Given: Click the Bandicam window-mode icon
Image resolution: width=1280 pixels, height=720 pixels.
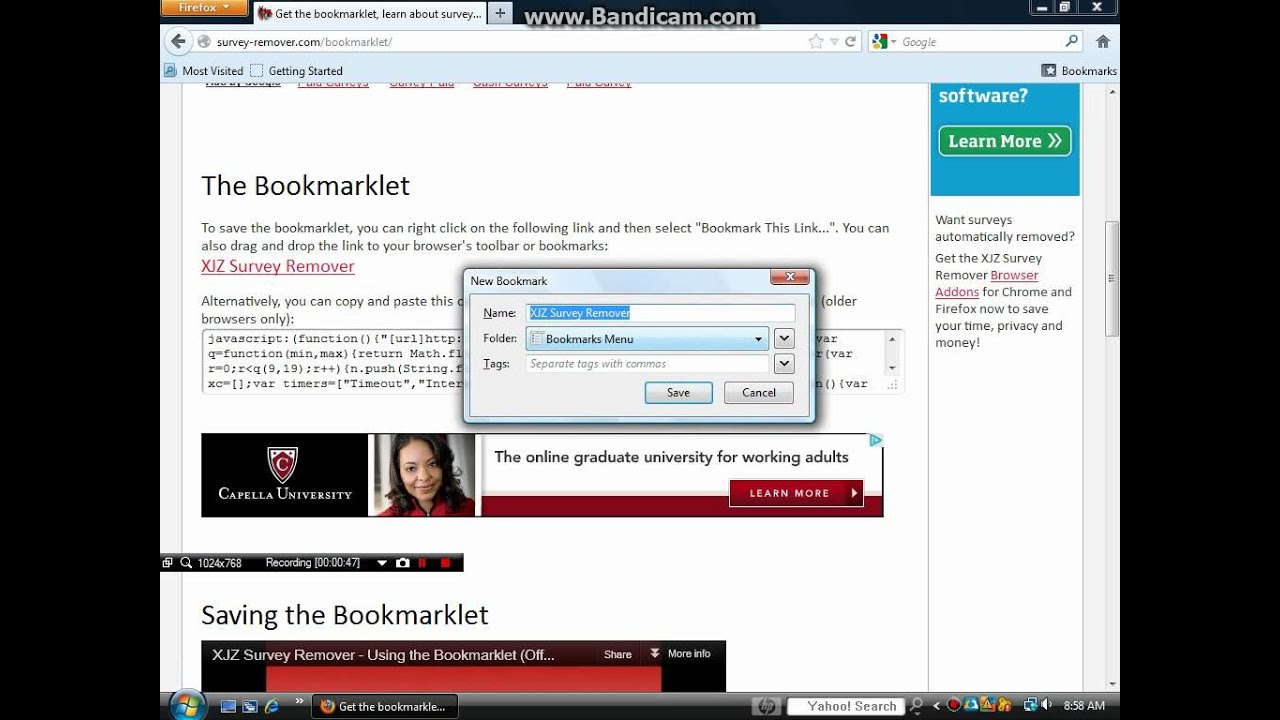Looking at the screenshot, I should 168,563.
